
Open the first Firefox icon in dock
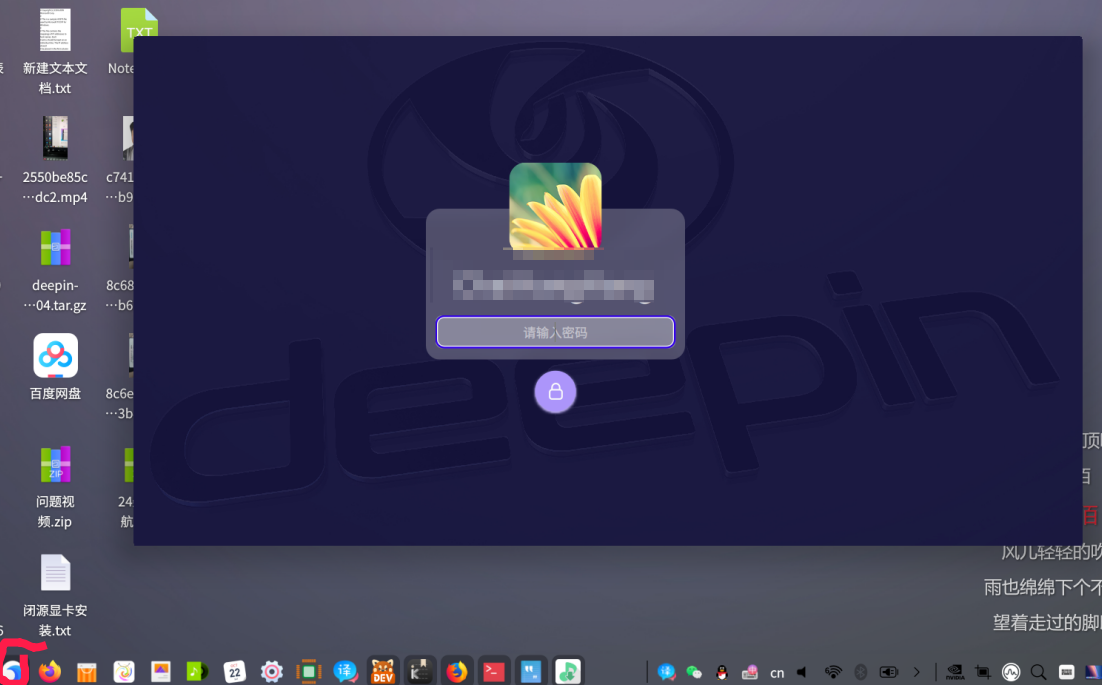pos(50,672)
